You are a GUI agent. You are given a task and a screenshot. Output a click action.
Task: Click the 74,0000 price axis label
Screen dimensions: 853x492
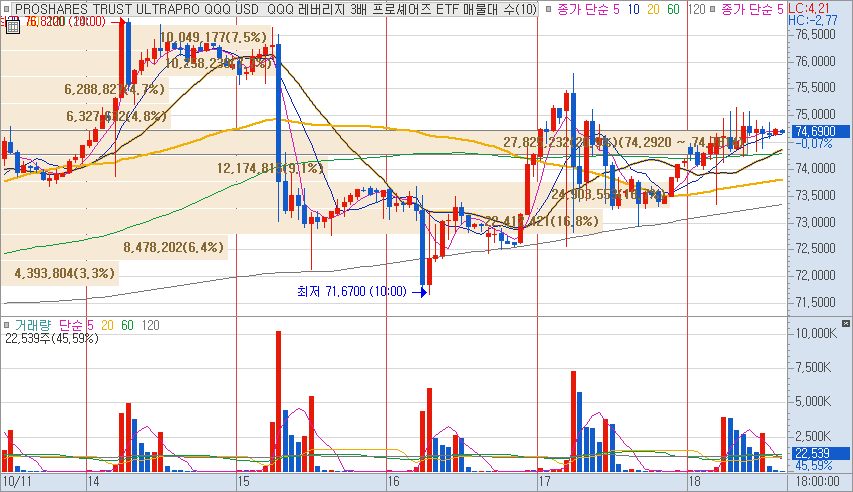[815, 168]
